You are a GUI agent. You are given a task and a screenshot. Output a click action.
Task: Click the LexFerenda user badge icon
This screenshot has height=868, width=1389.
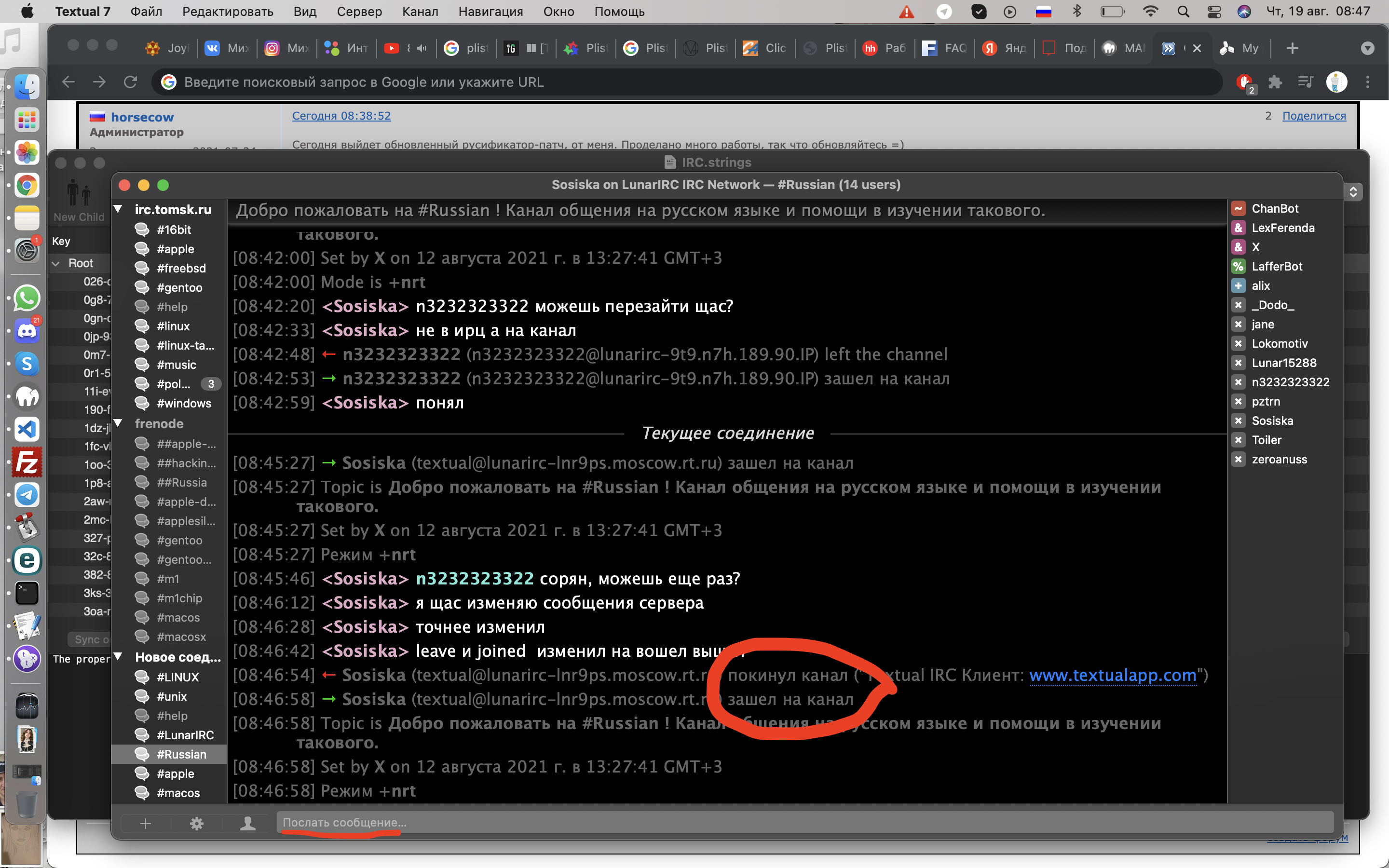[x=1238, y=228]
